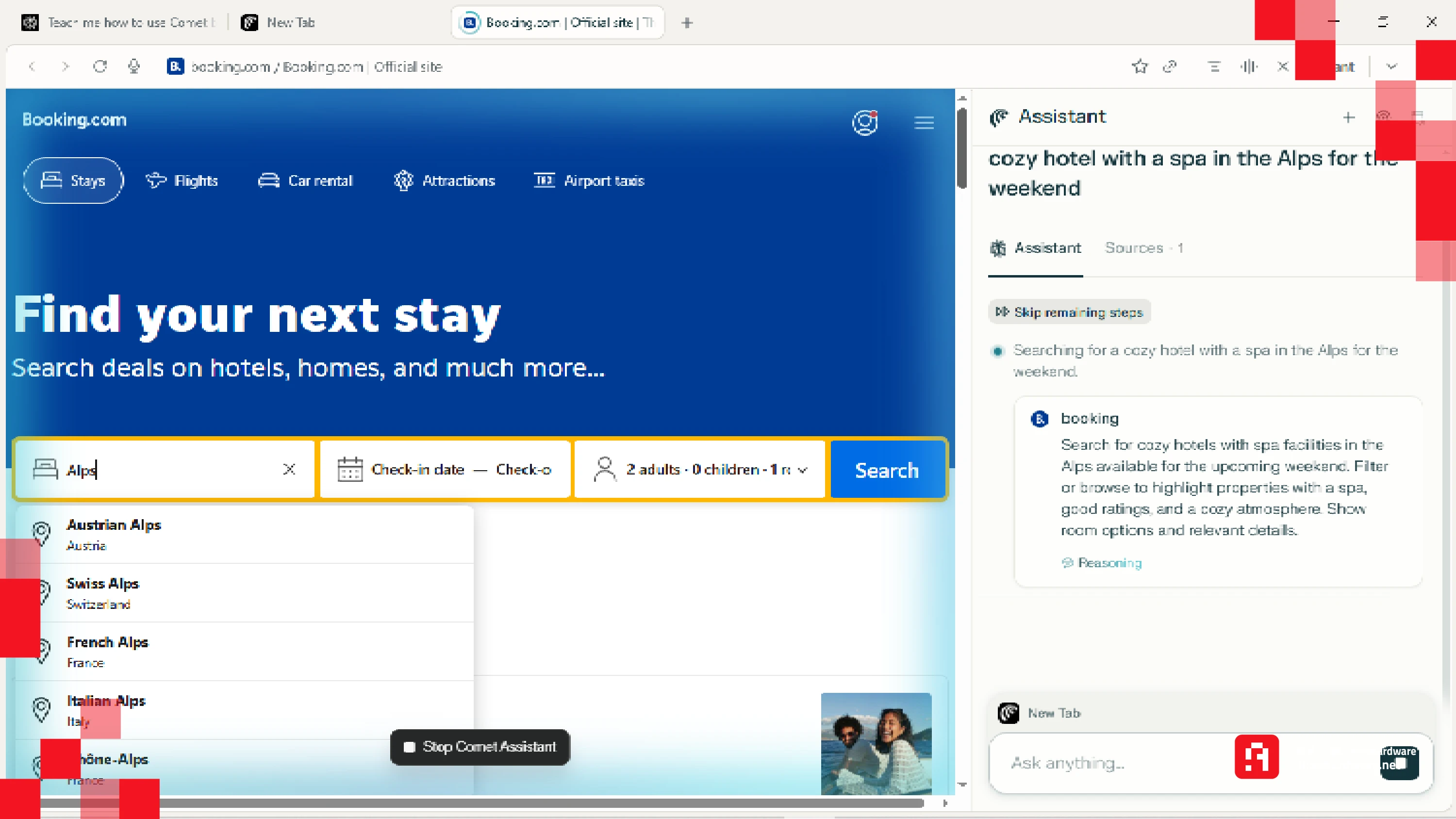Open the Booking.com hamburger menu
This screenshot has height=819, width=1456.
pyautogui.click(x=924, y=123)
